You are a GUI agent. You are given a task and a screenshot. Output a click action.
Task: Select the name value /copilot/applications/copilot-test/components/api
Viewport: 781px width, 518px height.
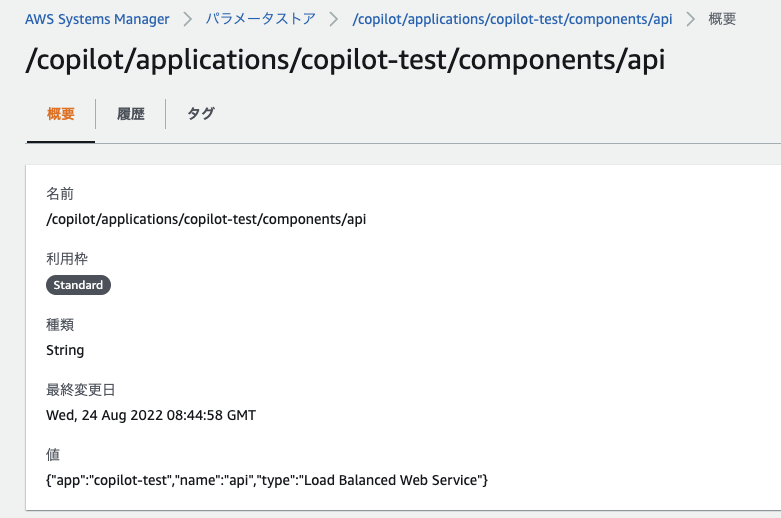point(206,219)
